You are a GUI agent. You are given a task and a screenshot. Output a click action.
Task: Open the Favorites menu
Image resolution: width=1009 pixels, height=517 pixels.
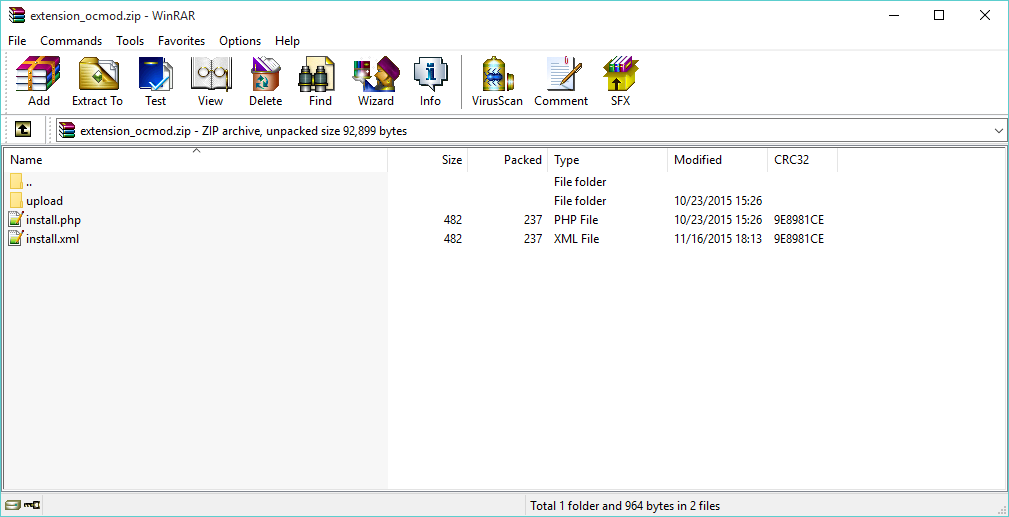(181, 41)
